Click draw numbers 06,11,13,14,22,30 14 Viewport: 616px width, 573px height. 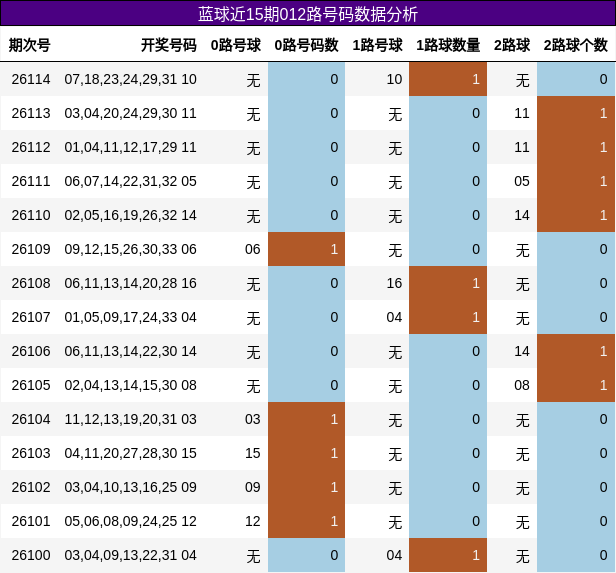pyautogui.click(x=130, y=351)
